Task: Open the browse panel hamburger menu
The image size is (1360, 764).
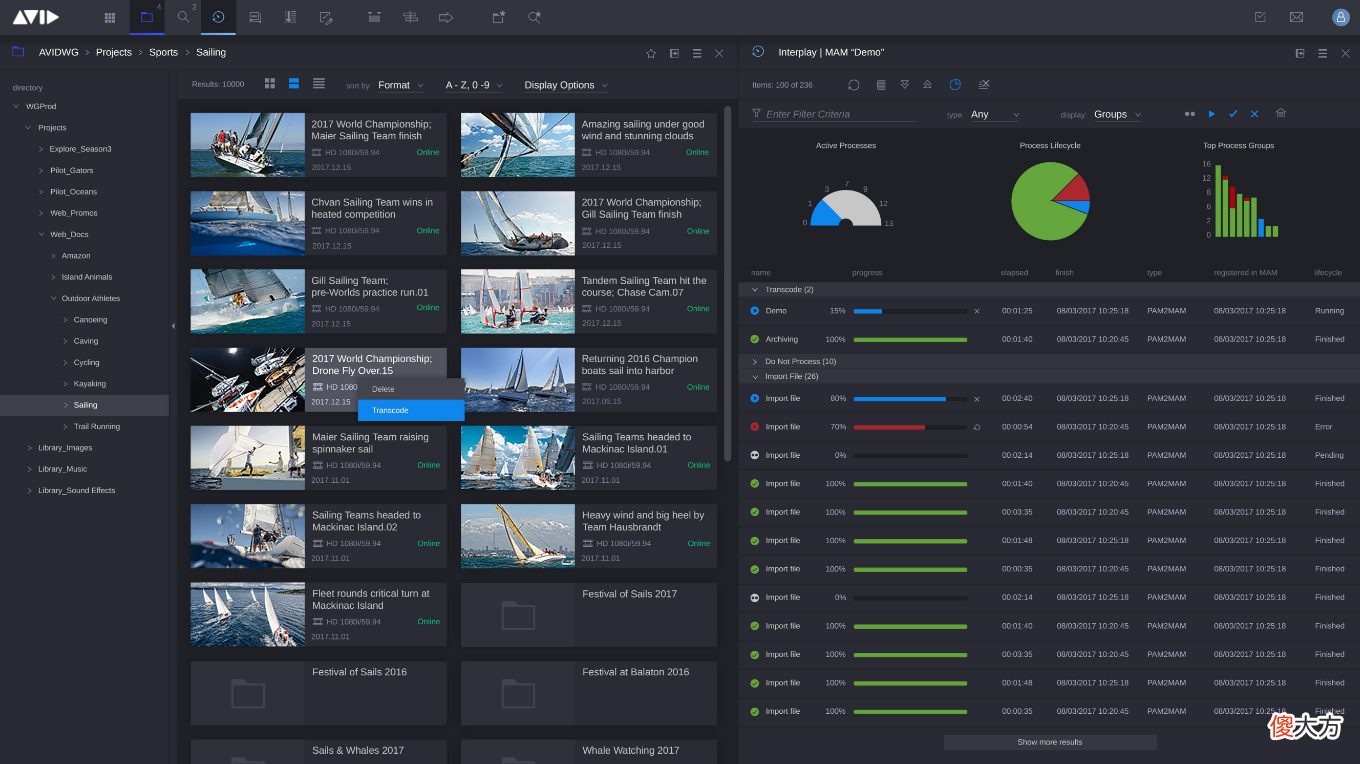Action: pyautogui.click(x=697, y=53)
